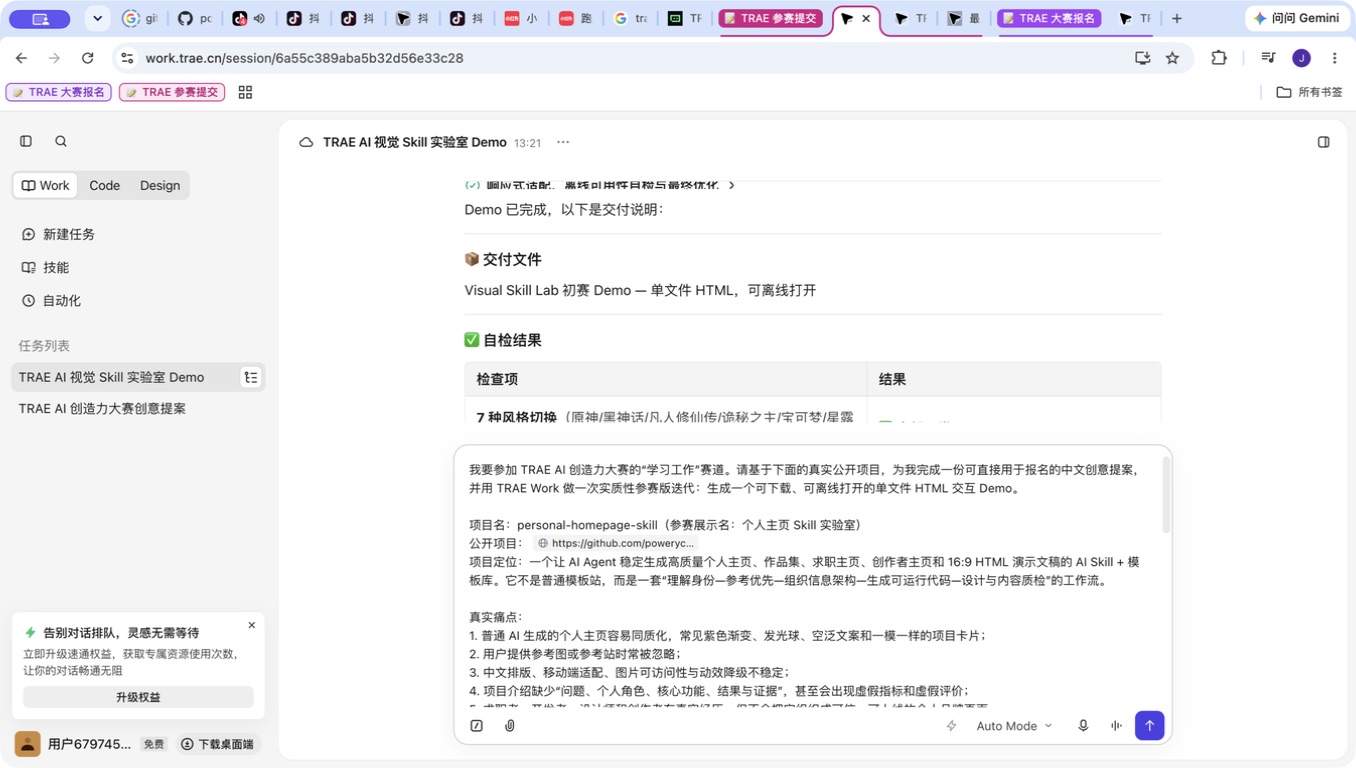Viewport: 1356px width, 768px height.
Task: Click the install app icon in address bar
Action: [1143, 58]
